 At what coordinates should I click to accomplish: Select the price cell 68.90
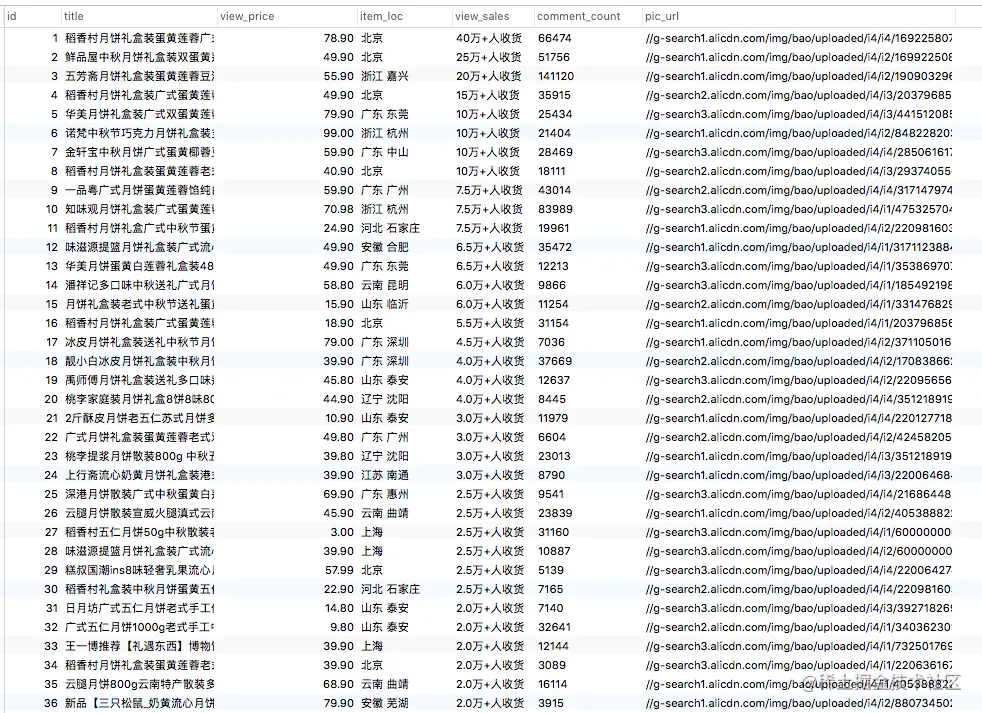(x=339, y=684)
